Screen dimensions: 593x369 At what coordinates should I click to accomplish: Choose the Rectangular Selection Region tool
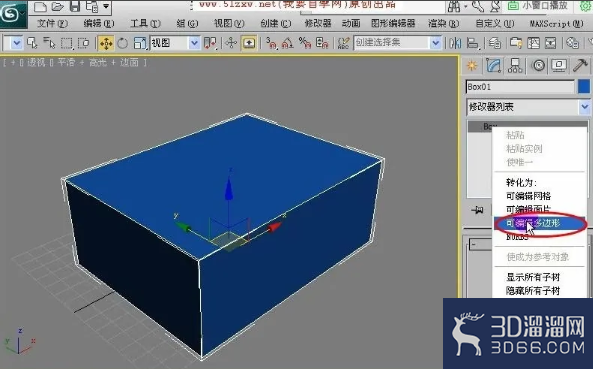(x=67, y=43)
